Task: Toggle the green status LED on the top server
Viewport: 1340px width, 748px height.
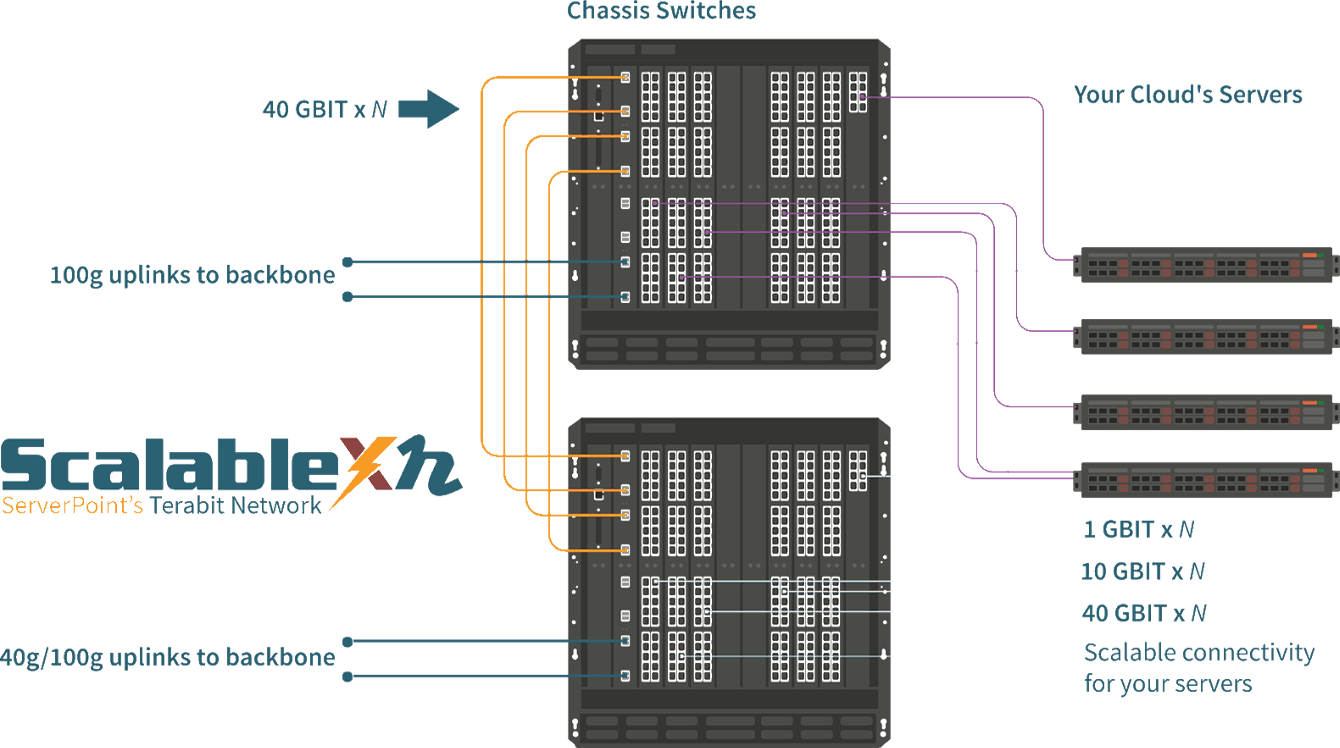Action: click(1321, 255)
